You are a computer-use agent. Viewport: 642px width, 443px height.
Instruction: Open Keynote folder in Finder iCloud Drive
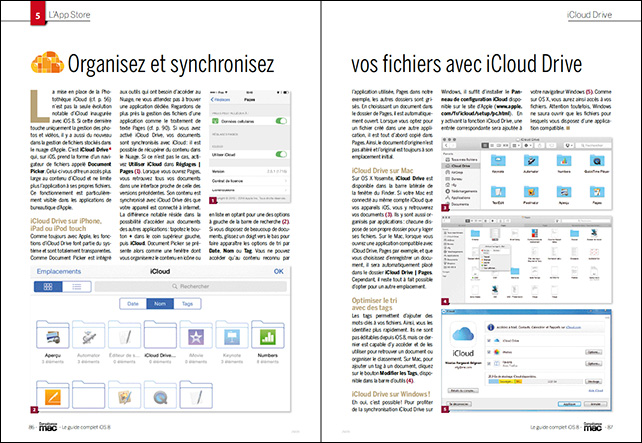(498, 160)
